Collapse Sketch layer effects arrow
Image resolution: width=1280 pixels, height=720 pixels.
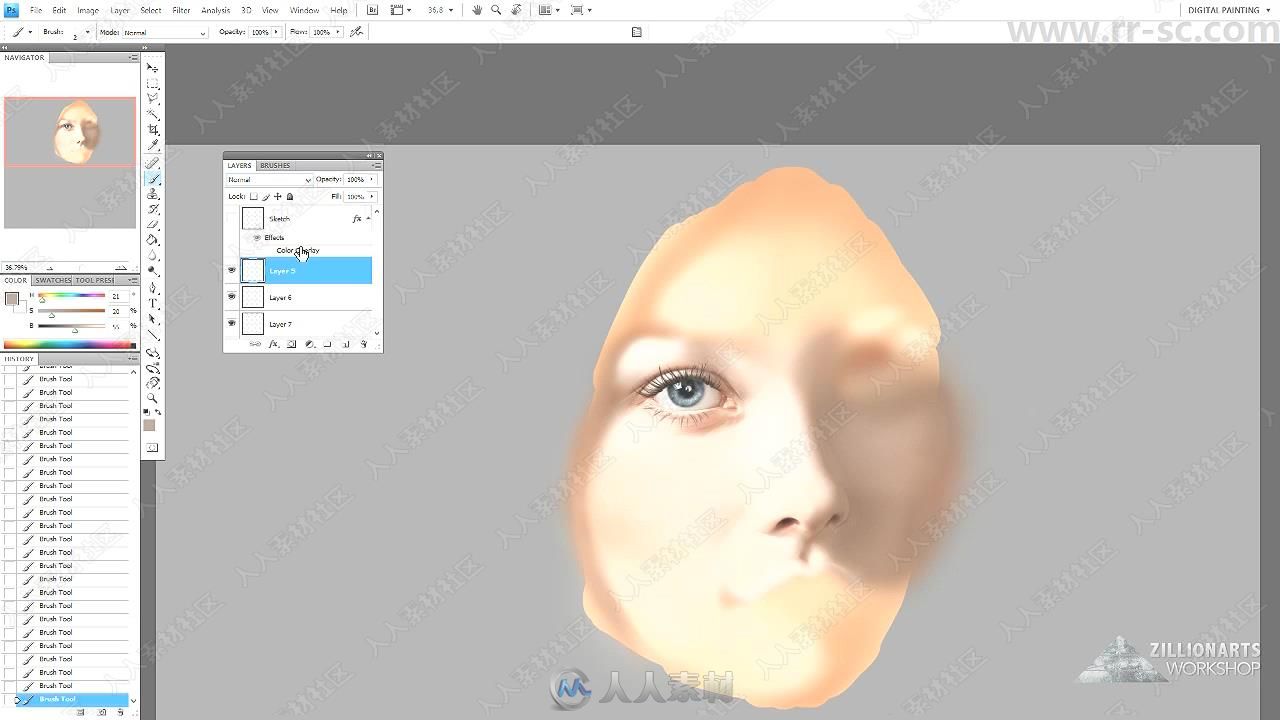(x=368, y=218)
